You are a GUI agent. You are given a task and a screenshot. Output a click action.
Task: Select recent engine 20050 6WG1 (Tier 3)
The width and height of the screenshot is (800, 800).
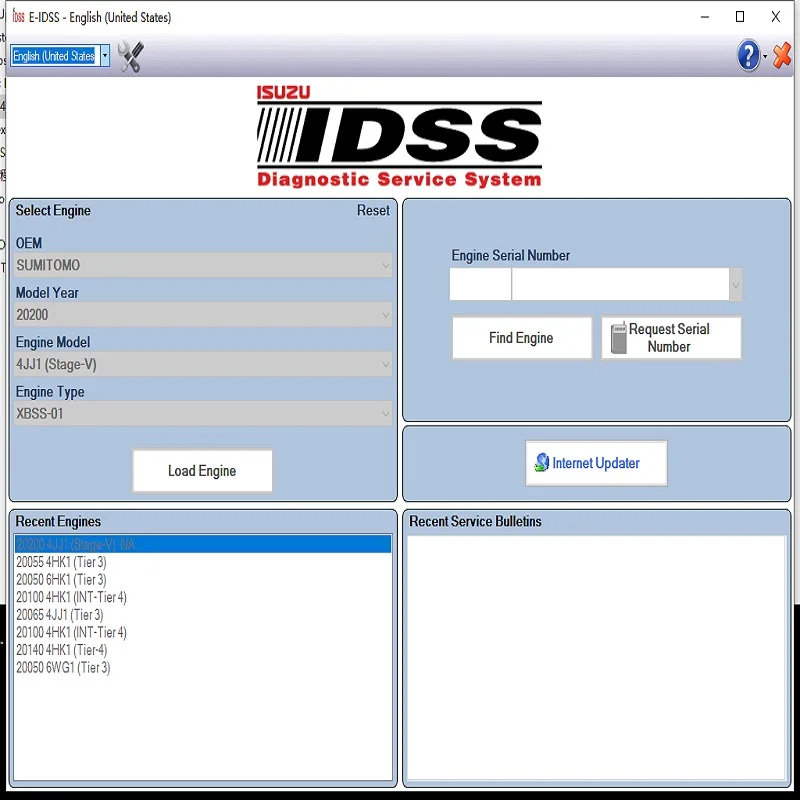[x=203, y=668]
